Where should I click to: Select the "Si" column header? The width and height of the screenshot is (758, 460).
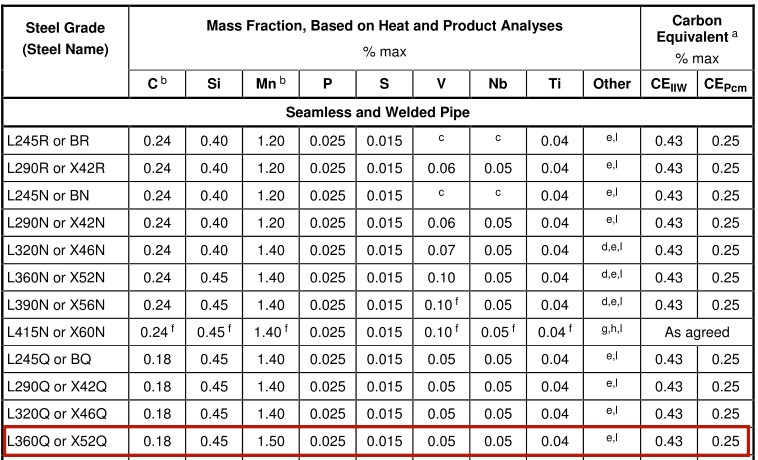(x=213, y=85)
